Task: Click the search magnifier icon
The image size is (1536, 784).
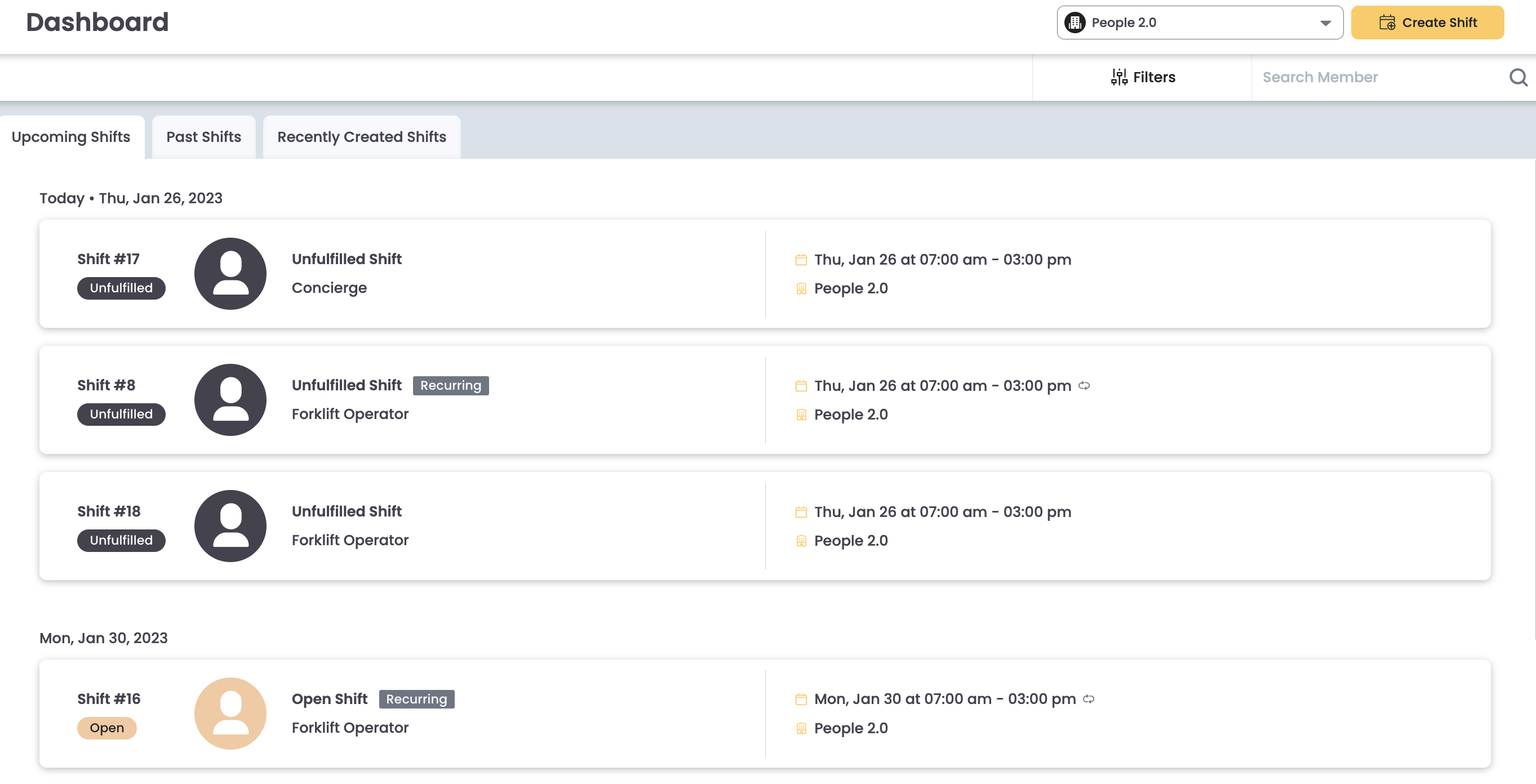Action: 1517,77
